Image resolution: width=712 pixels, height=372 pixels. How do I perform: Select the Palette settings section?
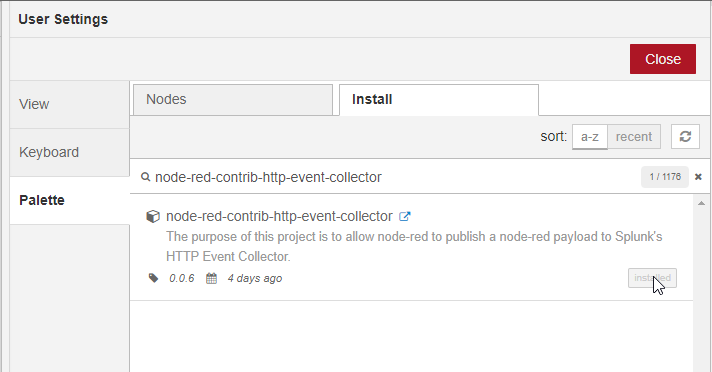point(69,200)
